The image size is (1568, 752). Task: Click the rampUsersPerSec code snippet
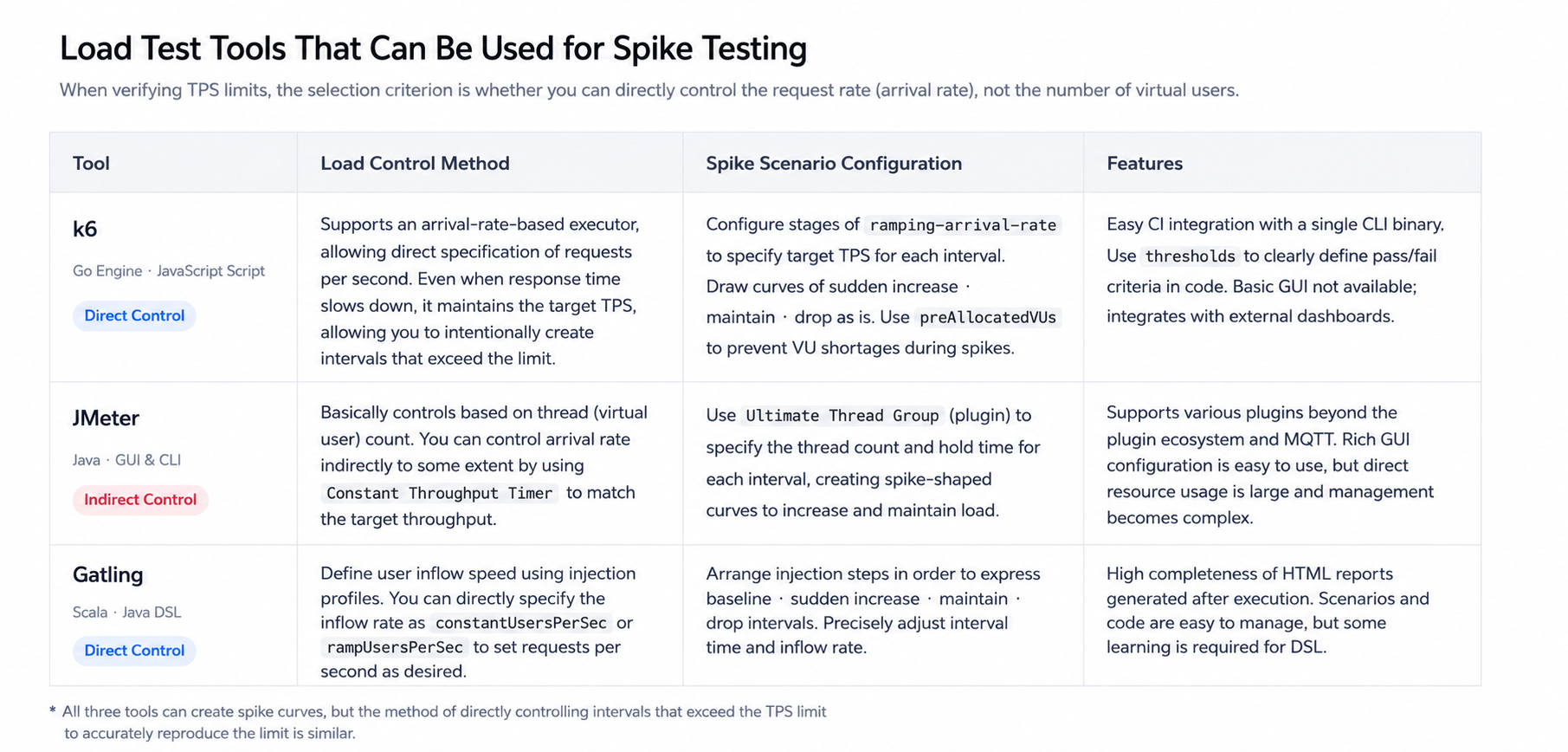tap(395, 647)
